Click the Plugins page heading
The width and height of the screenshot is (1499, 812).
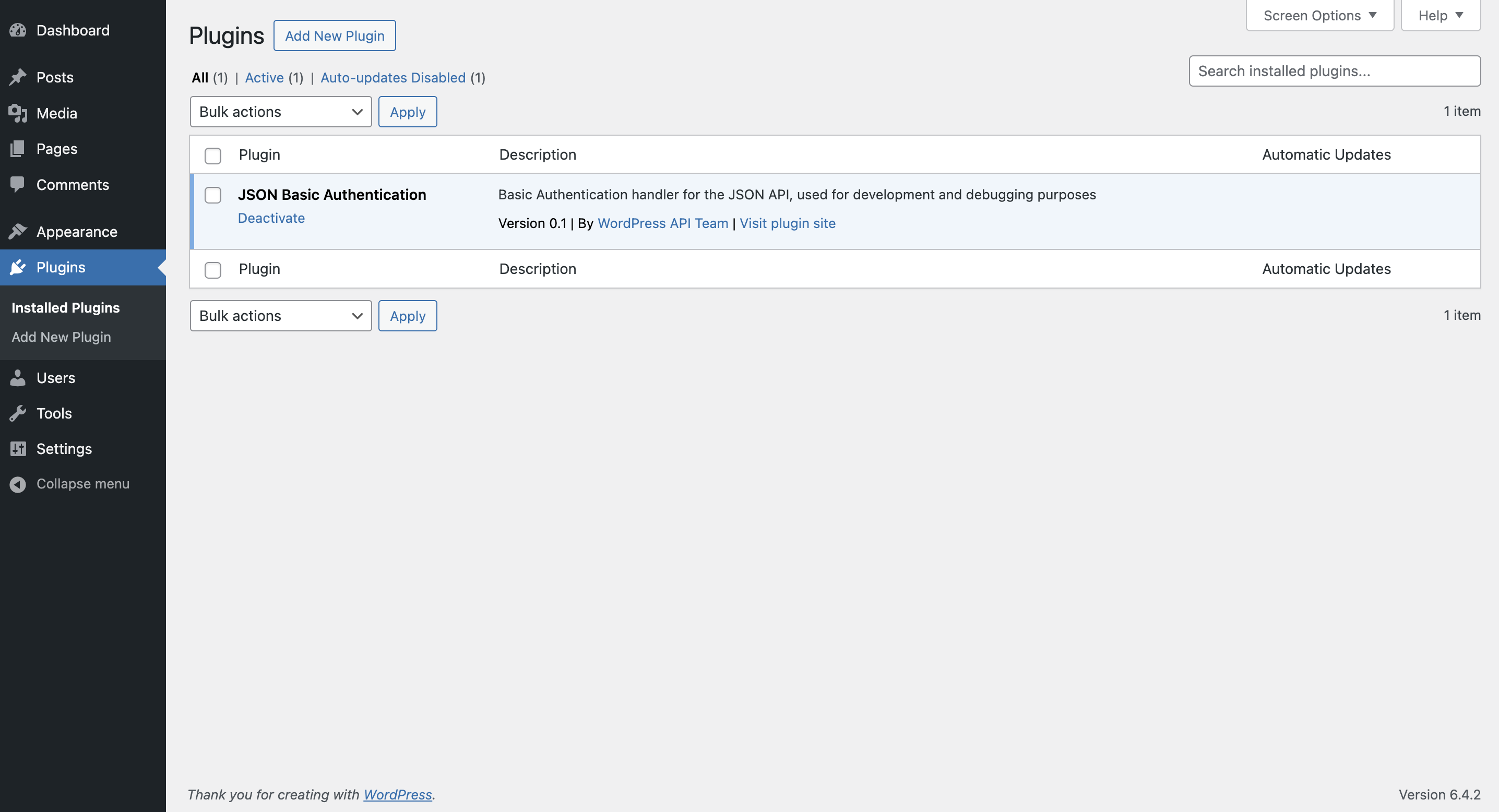click(x=227, y=35)
